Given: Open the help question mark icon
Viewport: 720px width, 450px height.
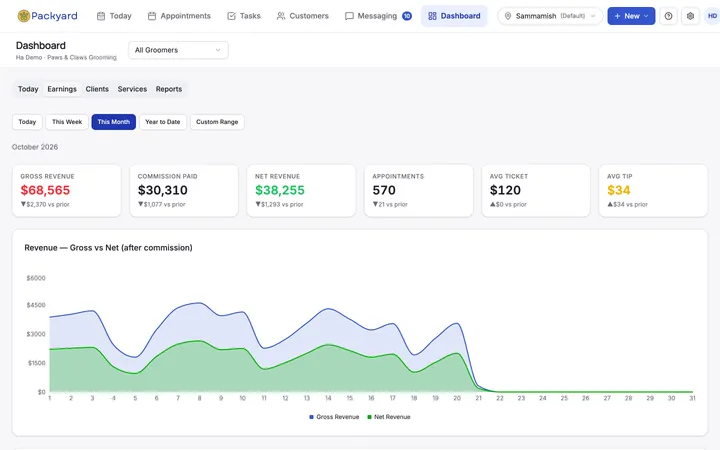Looking at the screenshot, I should (x=668, y=16).
